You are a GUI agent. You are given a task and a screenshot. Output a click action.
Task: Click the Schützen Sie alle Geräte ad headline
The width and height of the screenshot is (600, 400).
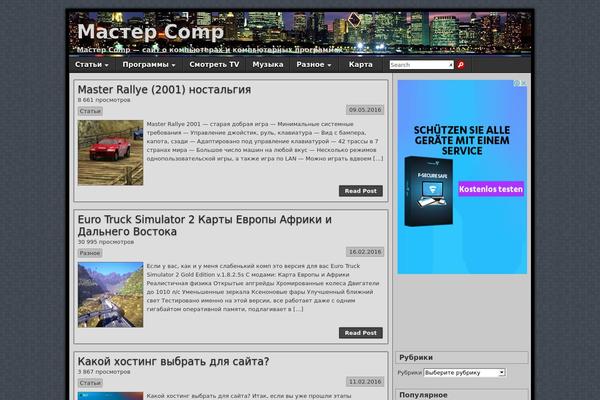point(462,140)
